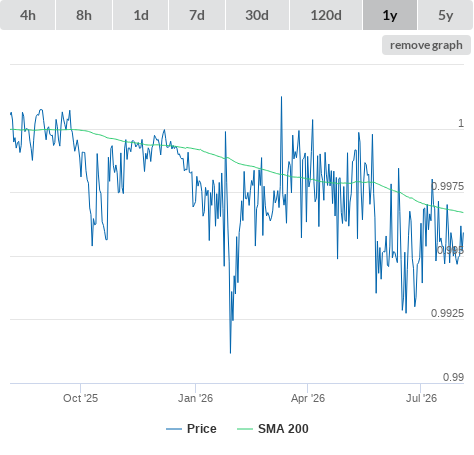Switch to the 8h time range

coord(84,15)
